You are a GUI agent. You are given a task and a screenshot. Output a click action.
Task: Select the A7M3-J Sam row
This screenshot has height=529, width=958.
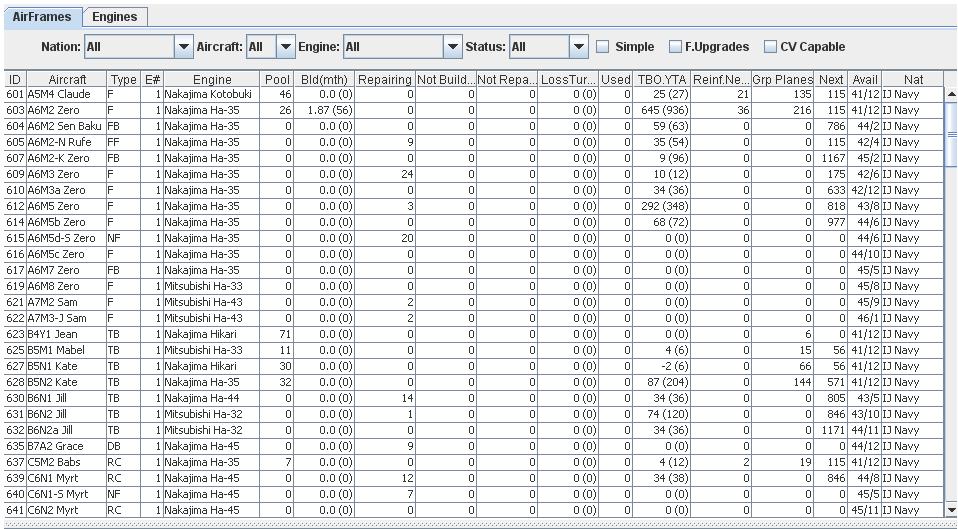coord(474,318)
